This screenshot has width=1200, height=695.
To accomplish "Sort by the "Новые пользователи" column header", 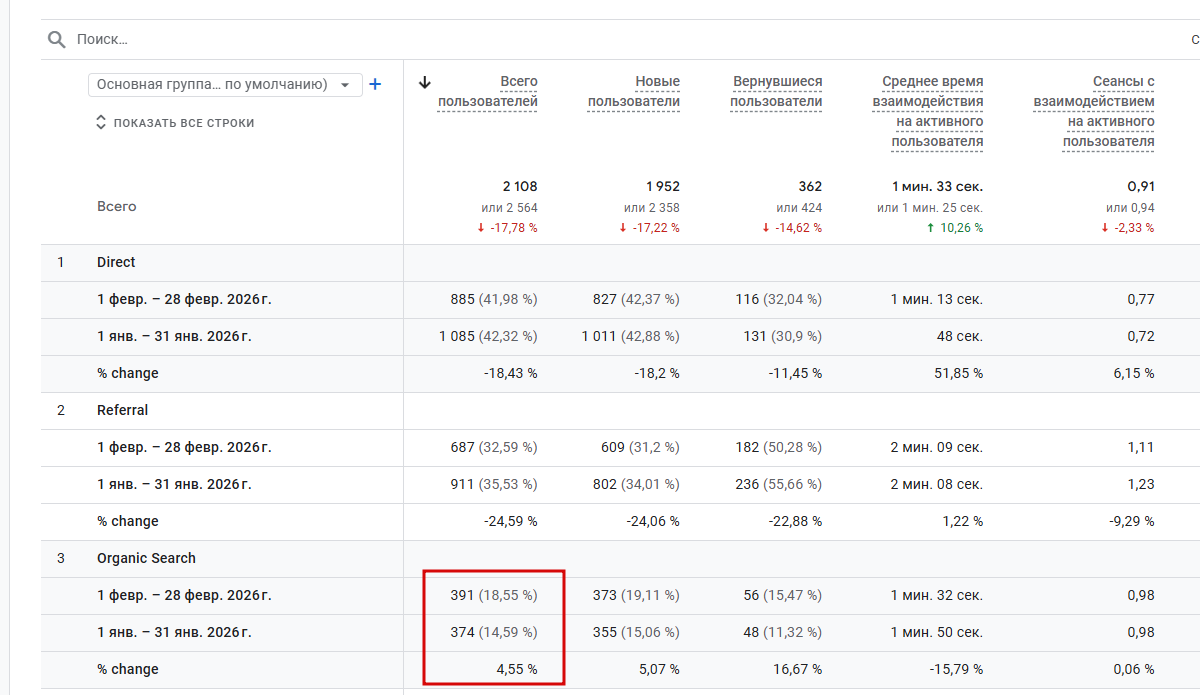I will tap(634, 91).
